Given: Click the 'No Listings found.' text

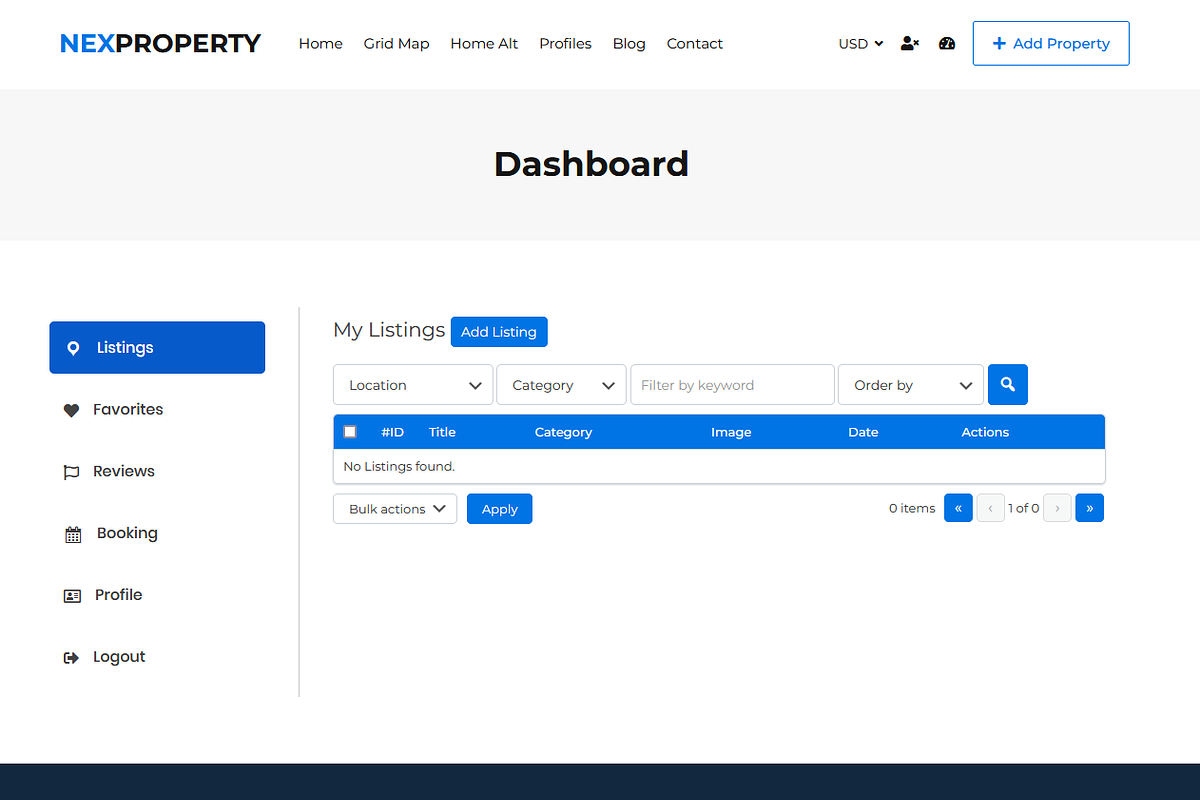Looking at the screenshot, I should tap(399, 466).
